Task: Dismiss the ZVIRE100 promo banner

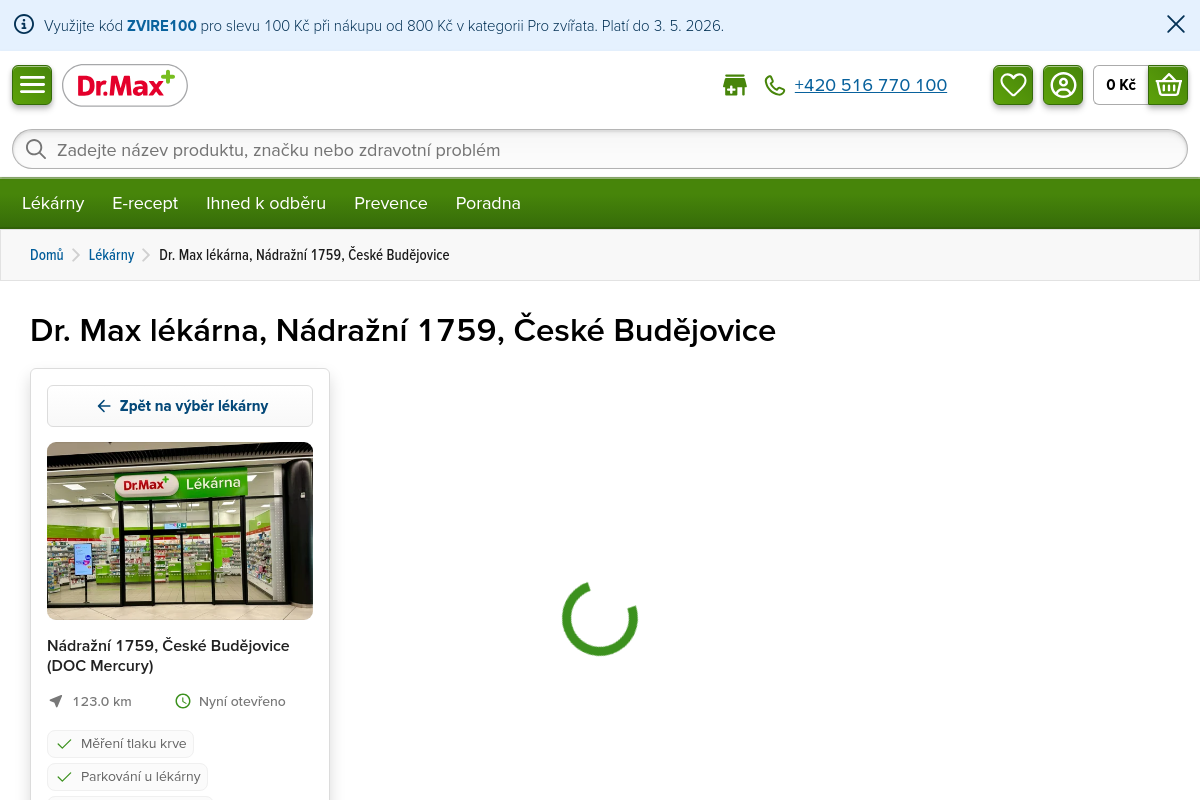Action: coord(1176,25)
